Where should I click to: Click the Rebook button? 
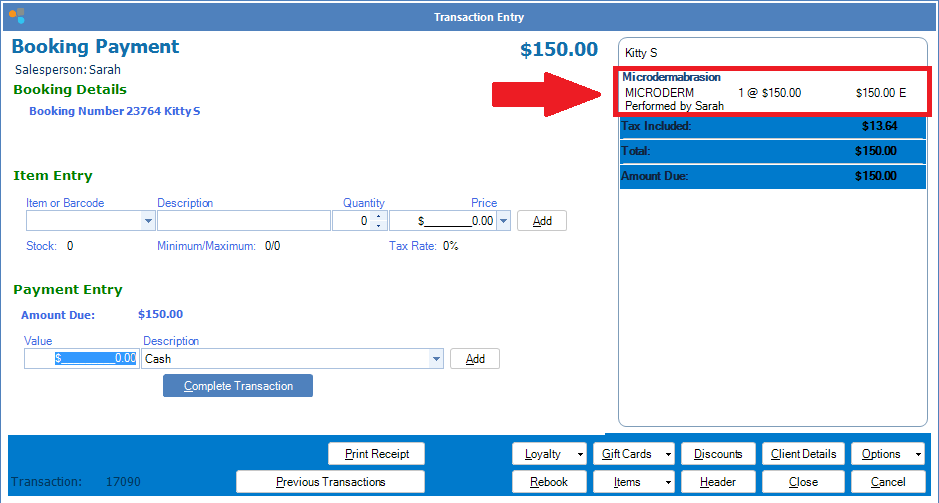tap(549, 482)
